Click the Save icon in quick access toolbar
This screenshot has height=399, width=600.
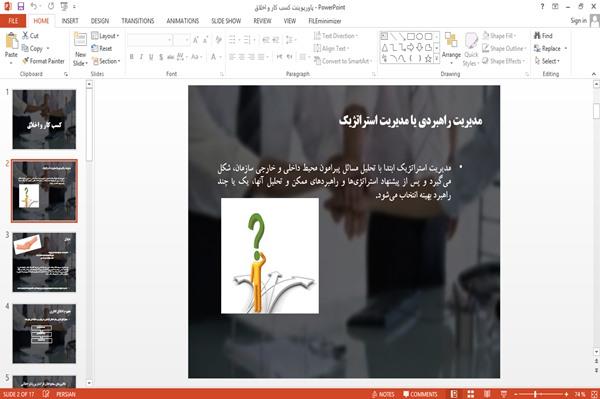point(21,7)
